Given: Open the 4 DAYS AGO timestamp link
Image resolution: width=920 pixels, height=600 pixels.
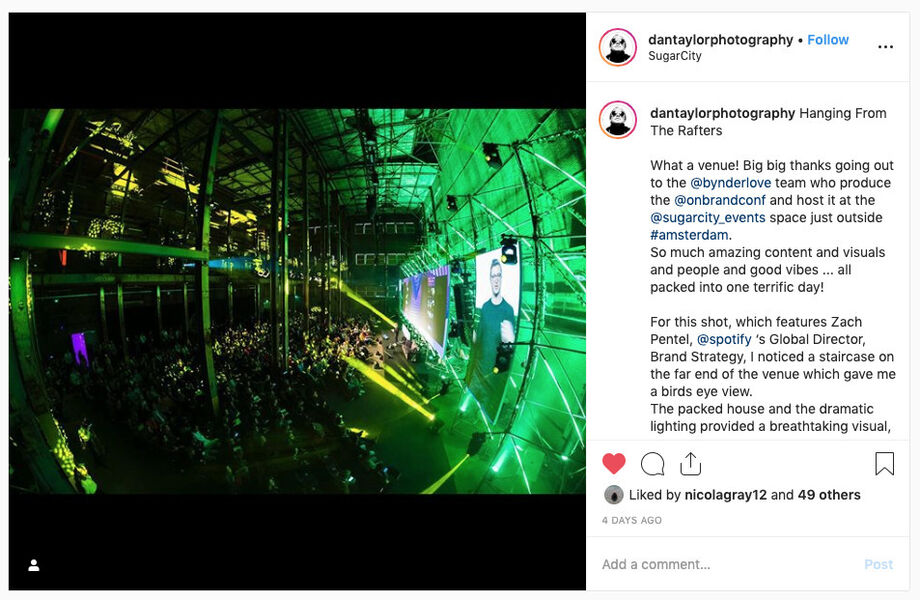Looking at the screenshot, I should click(632, 520).
